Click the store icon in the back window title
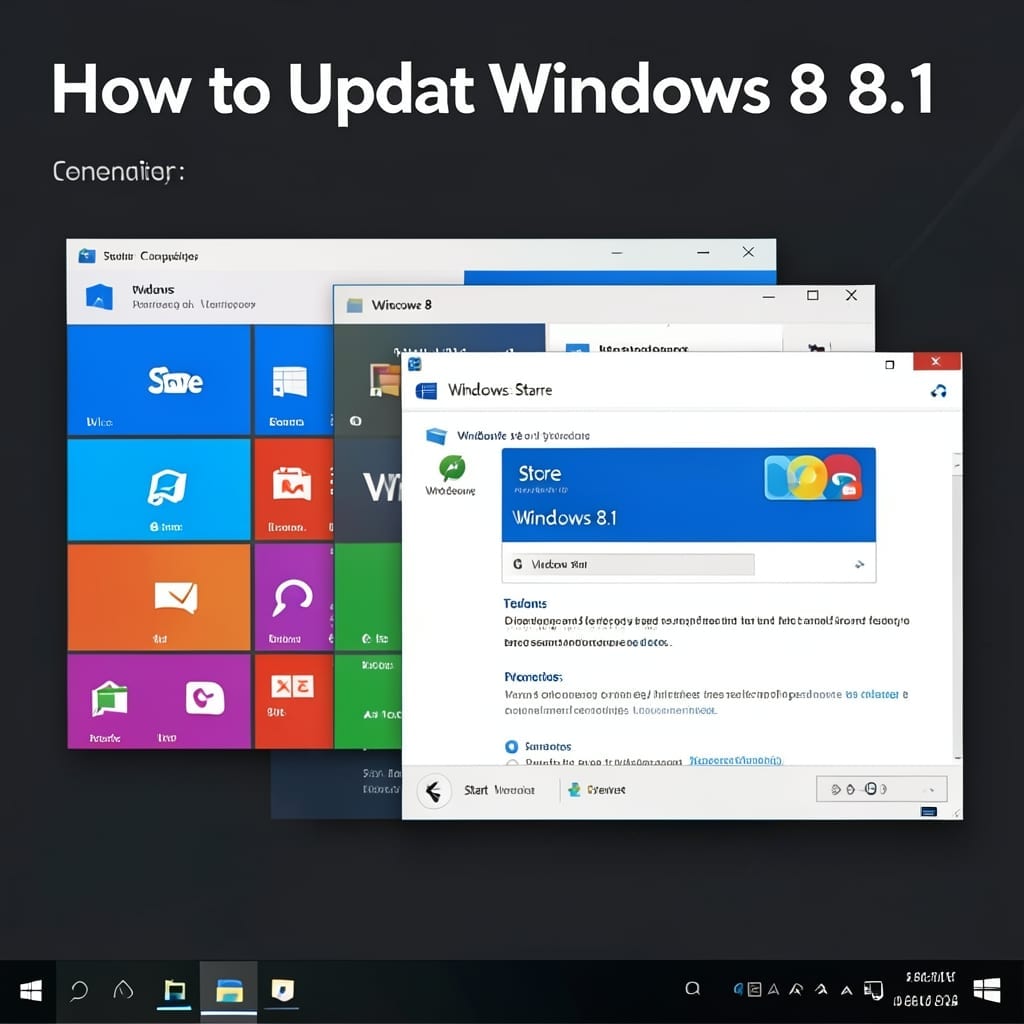1024x1024 pixels. [87, 256]
